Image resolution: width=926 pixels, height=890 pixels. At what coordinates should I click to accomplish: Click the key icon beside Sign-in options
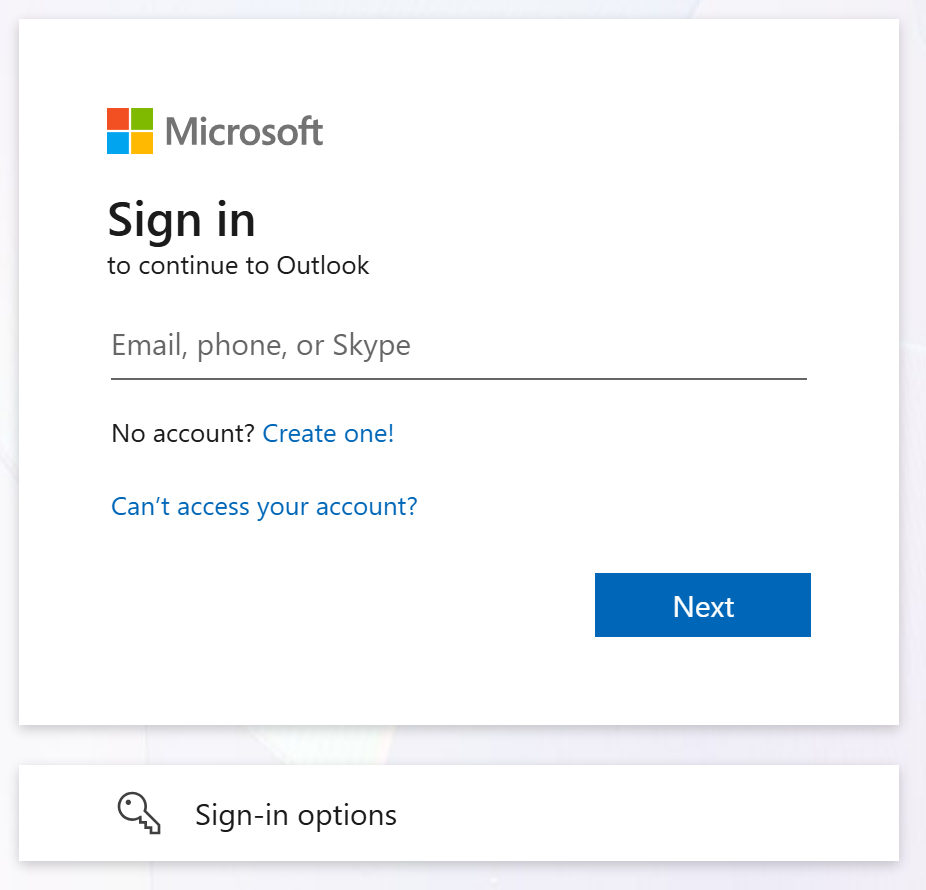point(139,813)
